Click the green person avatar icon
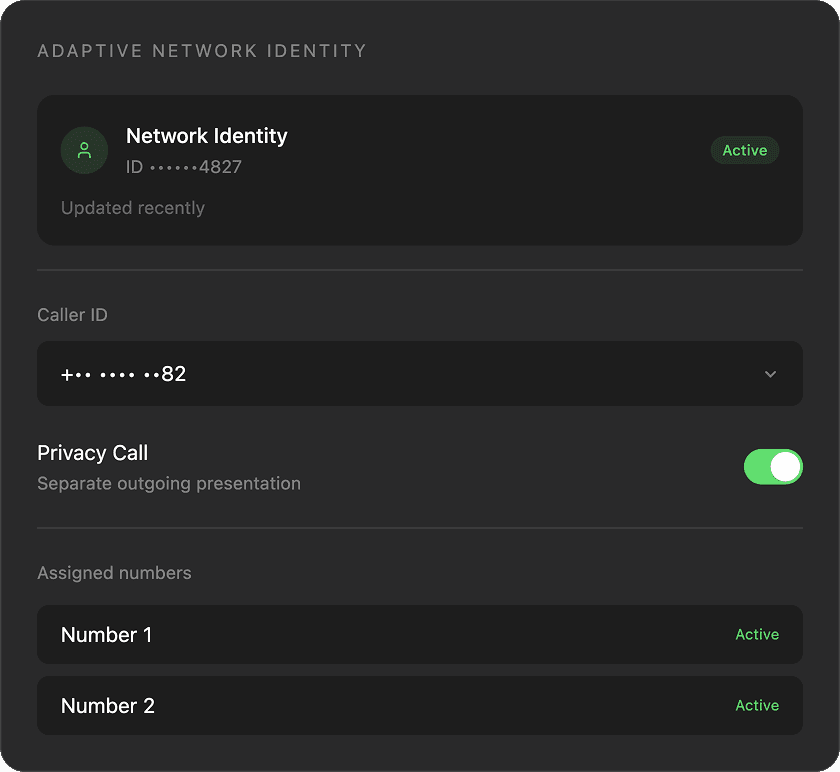 click(84, 150)
